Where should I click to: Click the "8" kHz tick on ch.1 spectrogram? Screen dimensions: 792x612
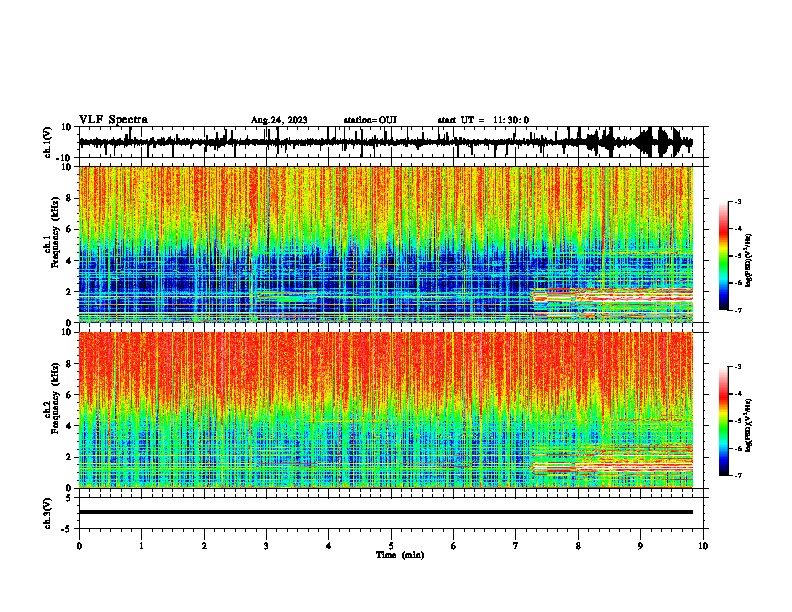click(69, 198)
